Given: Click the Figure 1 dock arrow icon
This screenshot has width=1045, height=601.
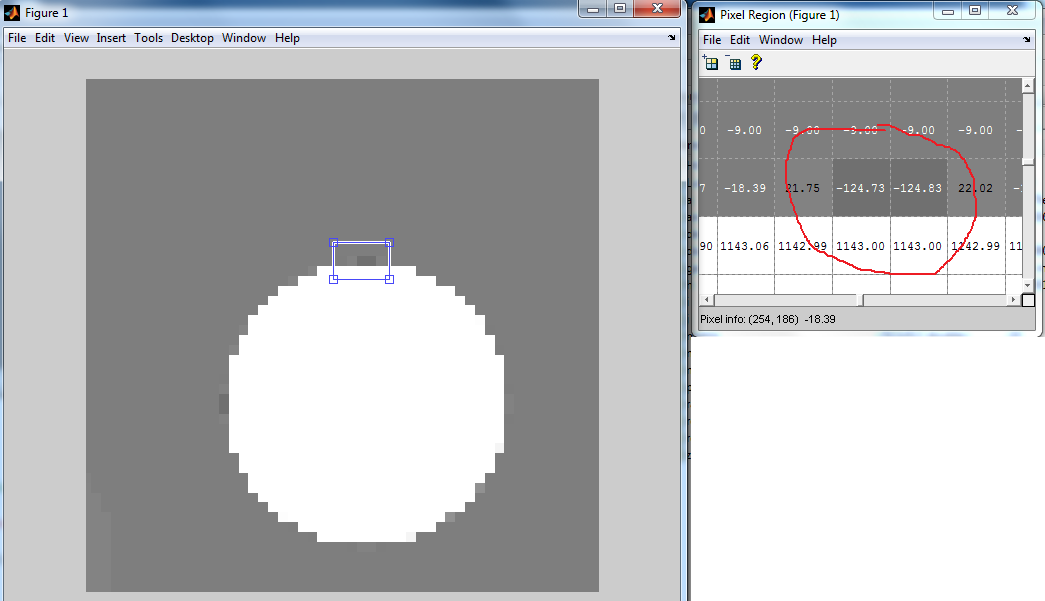Looking at the screenshot, I should [672, 38].
